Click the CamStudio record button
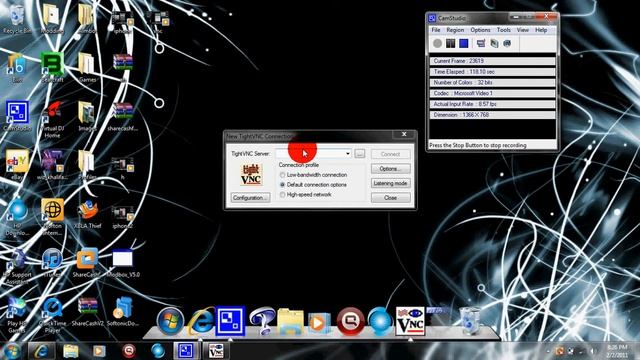 click(x=437, y=43)
